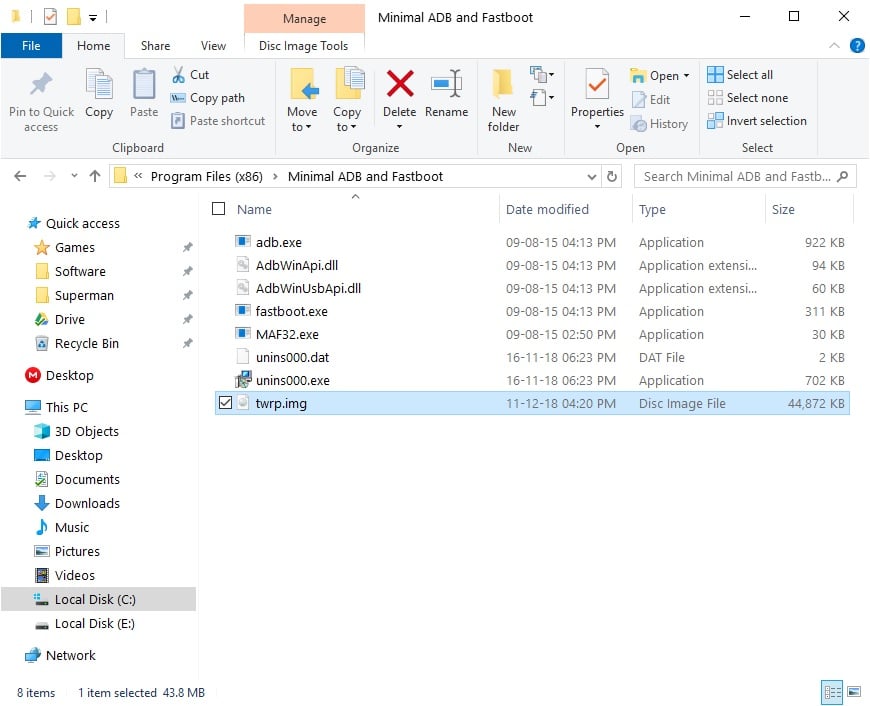870x706 pixels.
Task: Unpin Recycle Bin from Quick access
Action: pyautogui.click(x=188, y=343)
